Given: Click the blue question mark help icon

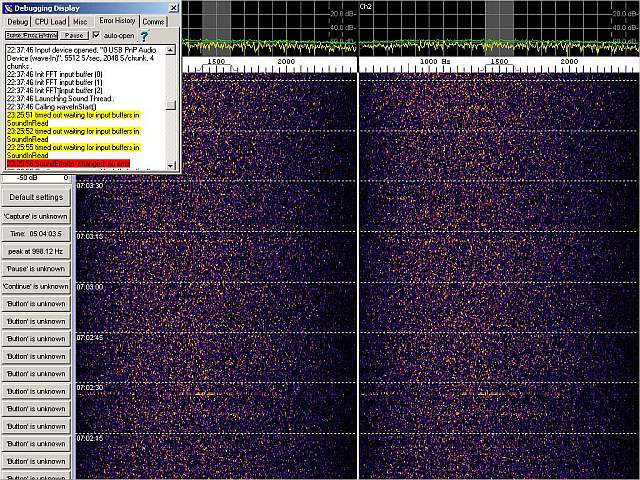Looking at the screenshot, I should pos(144,35).
